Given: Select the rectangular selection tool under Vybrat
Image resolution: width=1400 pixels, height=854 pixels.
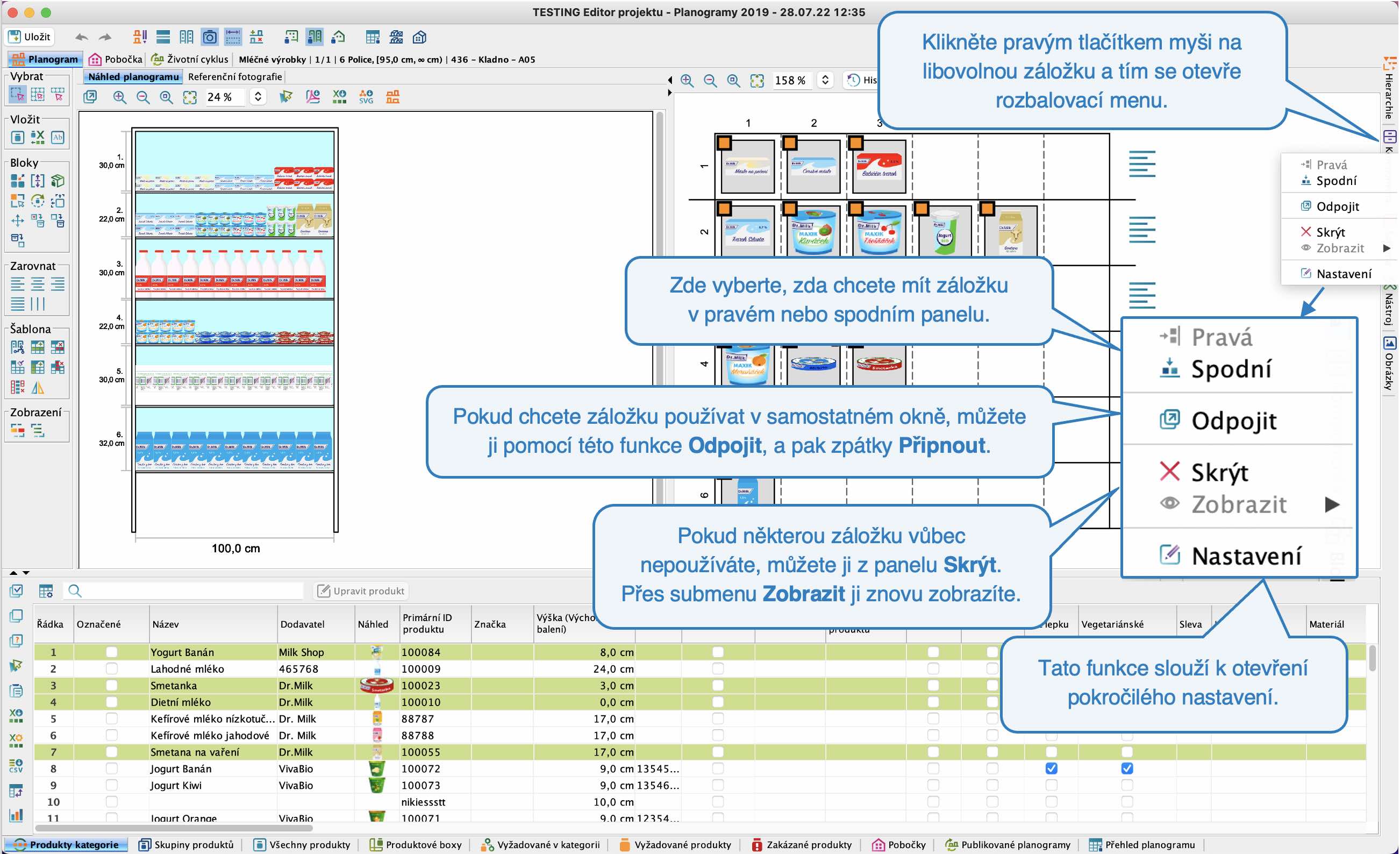Looking at the screenshot, I should (x=18, y=94).
